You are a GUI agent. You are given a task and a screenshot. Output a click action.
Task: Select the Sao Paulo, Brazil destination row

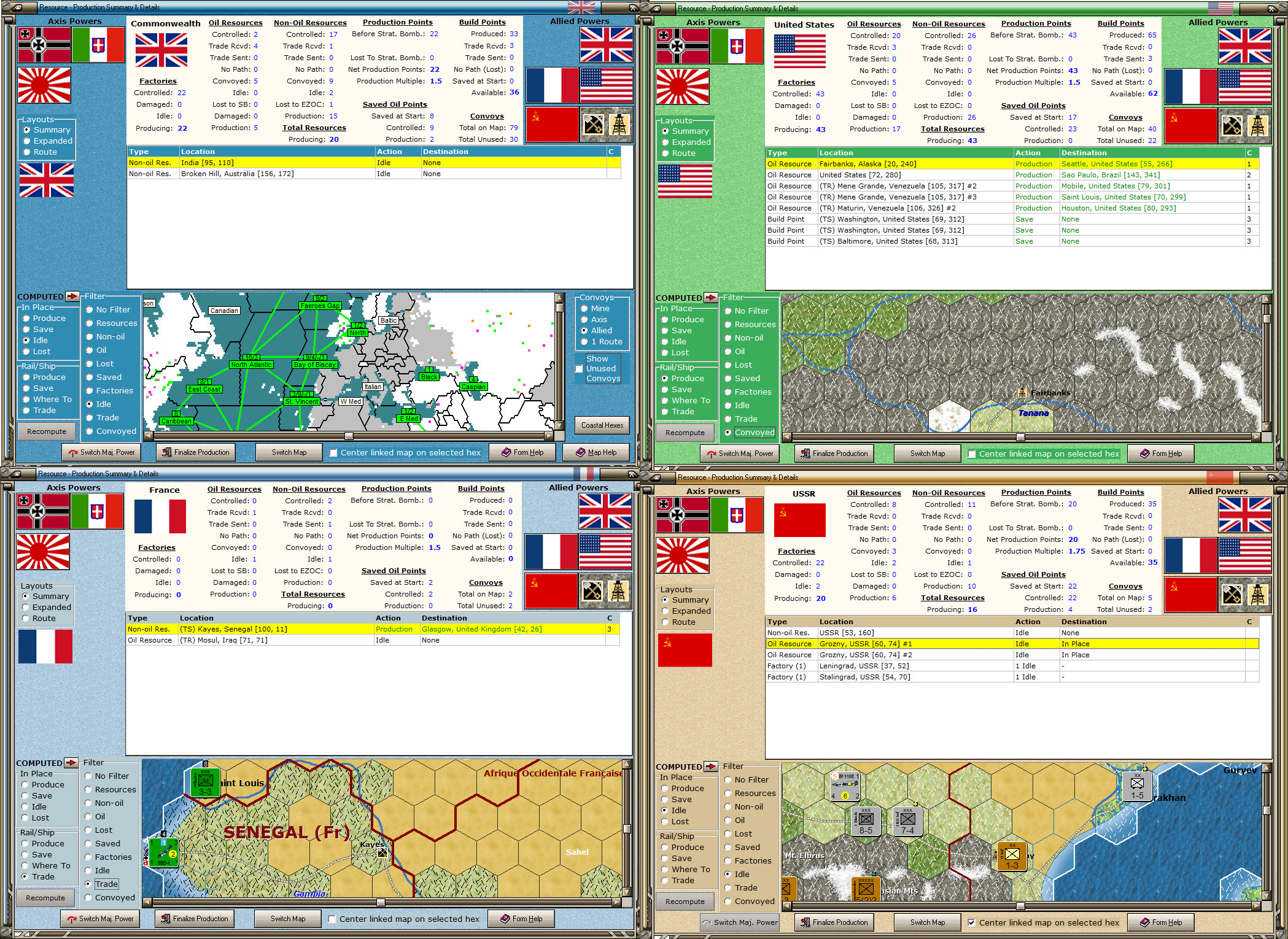point(1012,176)
